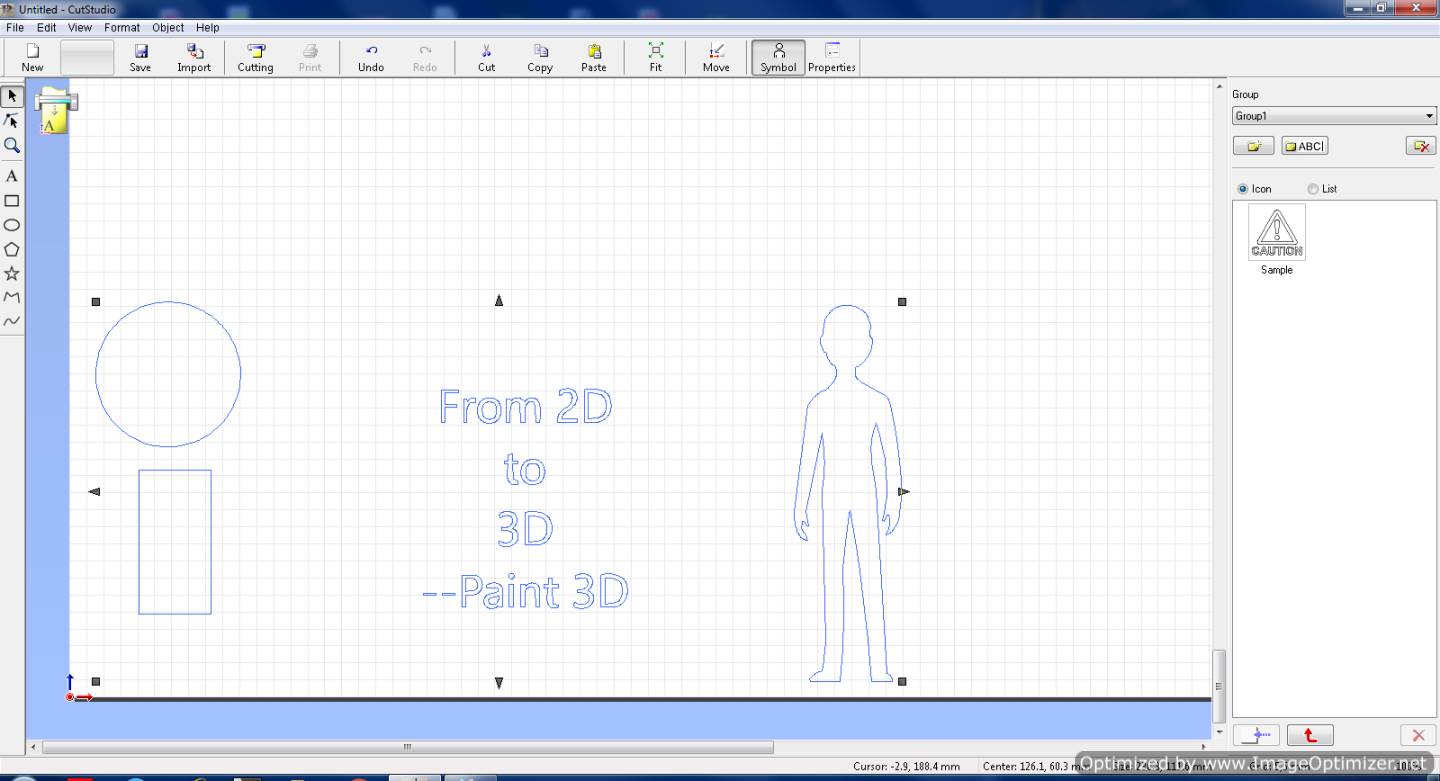Screen dimensions: 1440x781
Task: Select the node edit tool
Action: point(12,120)
